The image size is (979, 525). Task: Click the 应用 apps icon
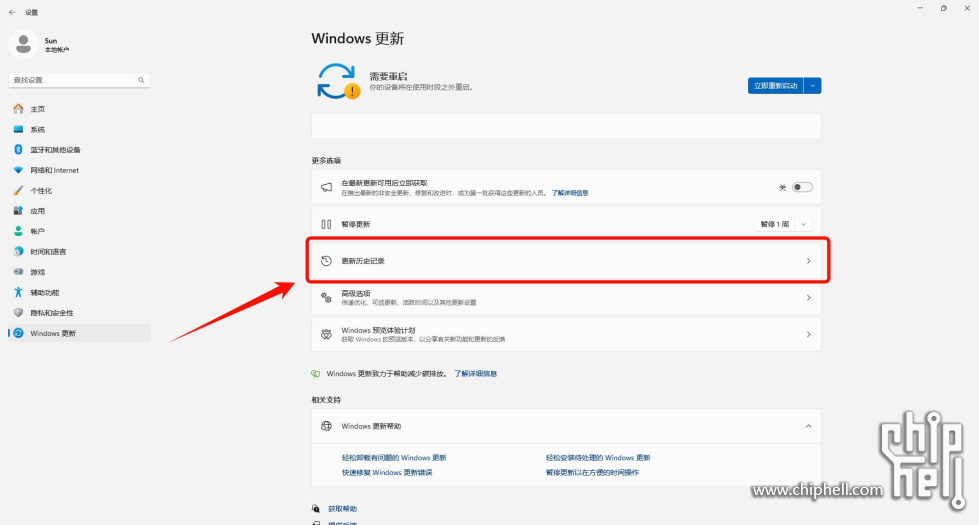pyautogui.click(x=18, y=211)
